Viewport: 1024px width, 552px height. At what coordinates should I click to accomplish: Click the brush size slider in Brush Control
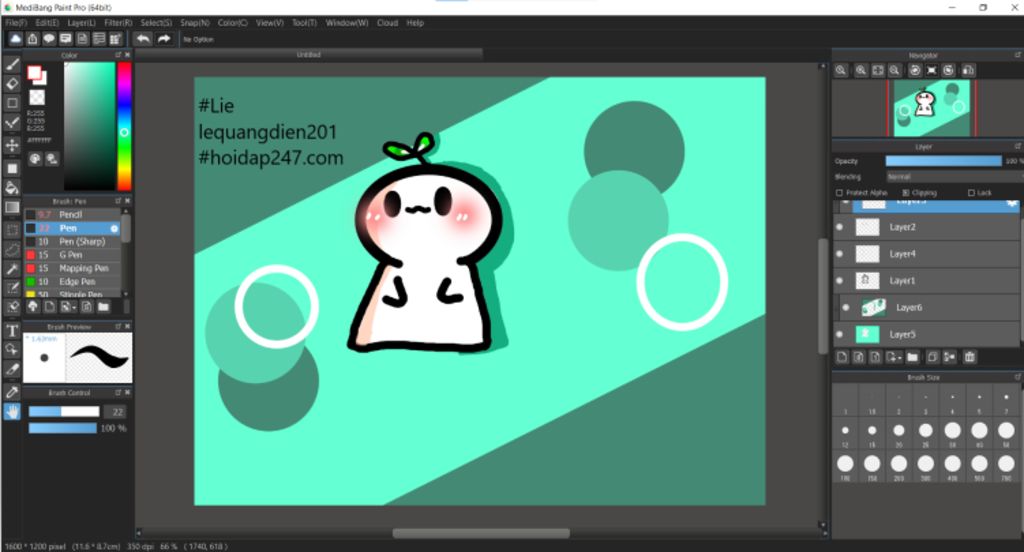click(x=64, y=412)
